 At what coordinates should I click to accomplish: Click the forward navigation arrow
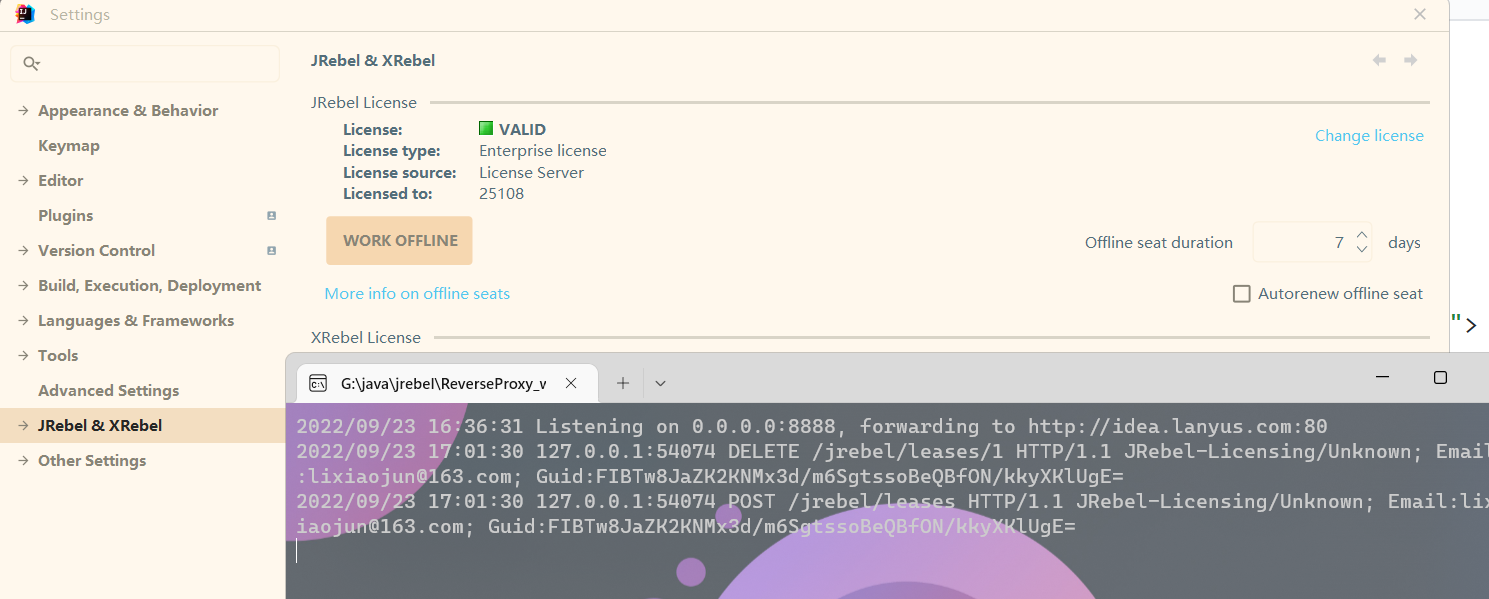click(x=1410, y=60)
